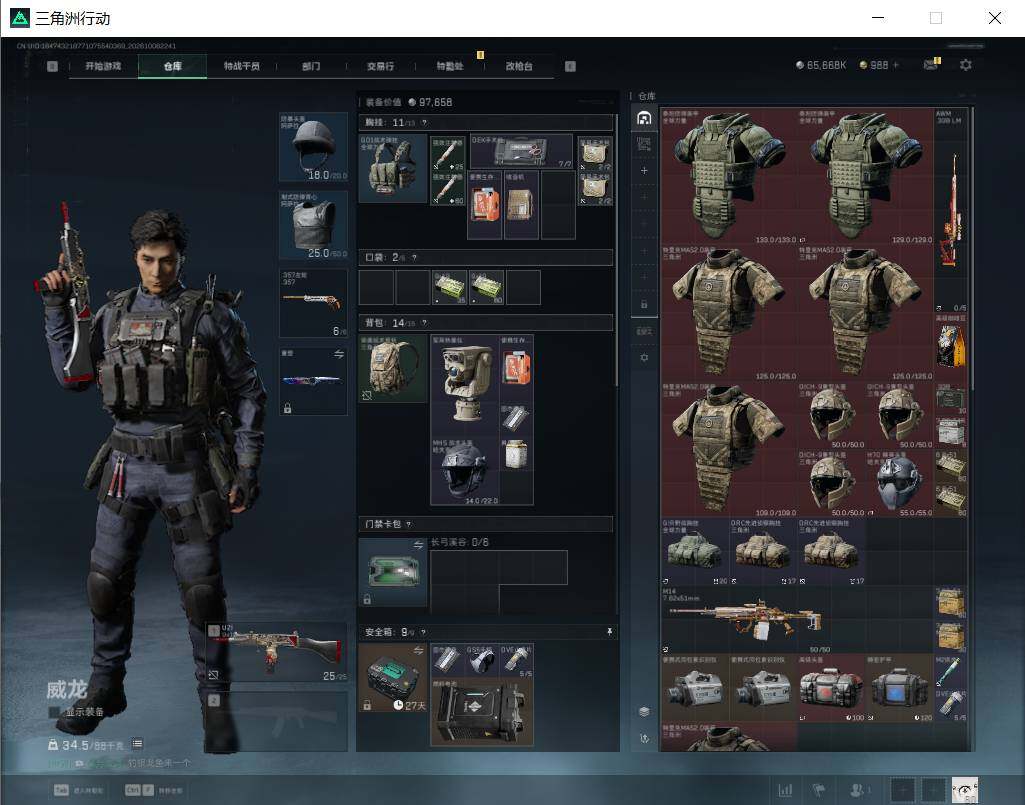Screen dimensions: 1025x805
Task: Select the equipped helmet slot showing 18.0
Action: coord(313,147)
